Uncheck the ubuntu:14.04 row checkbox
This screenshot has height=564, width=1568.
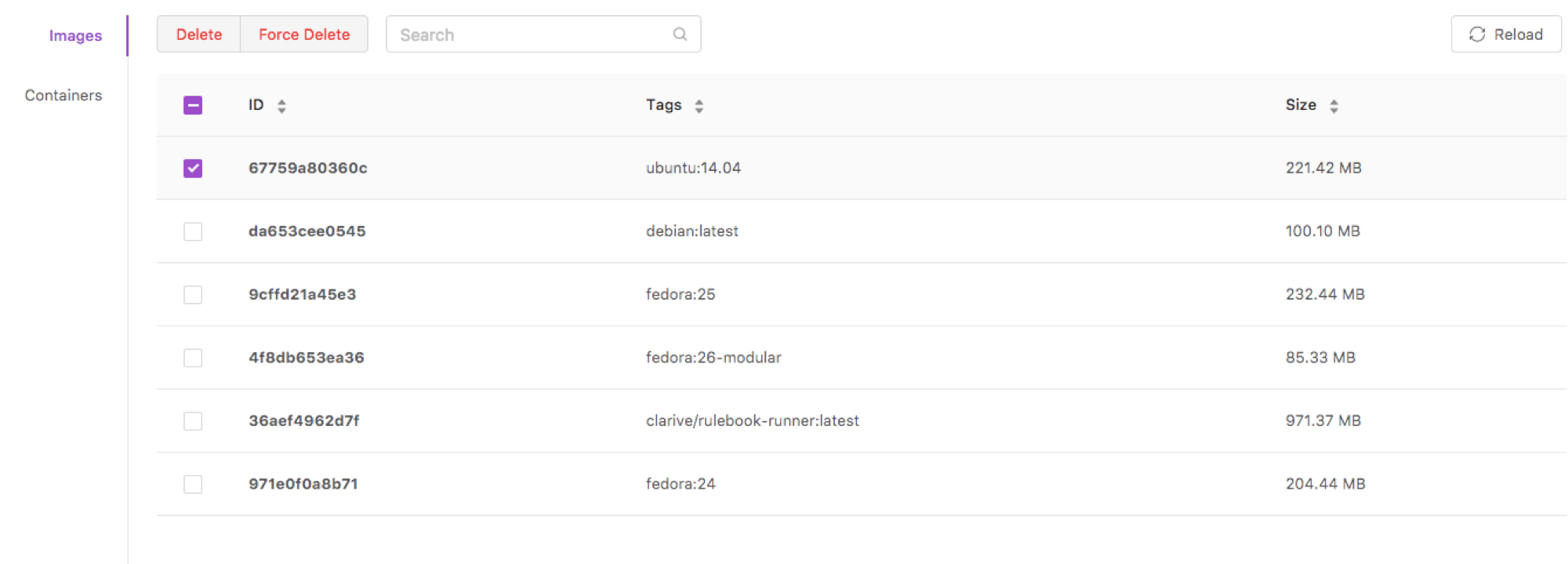tap(193, 169)
